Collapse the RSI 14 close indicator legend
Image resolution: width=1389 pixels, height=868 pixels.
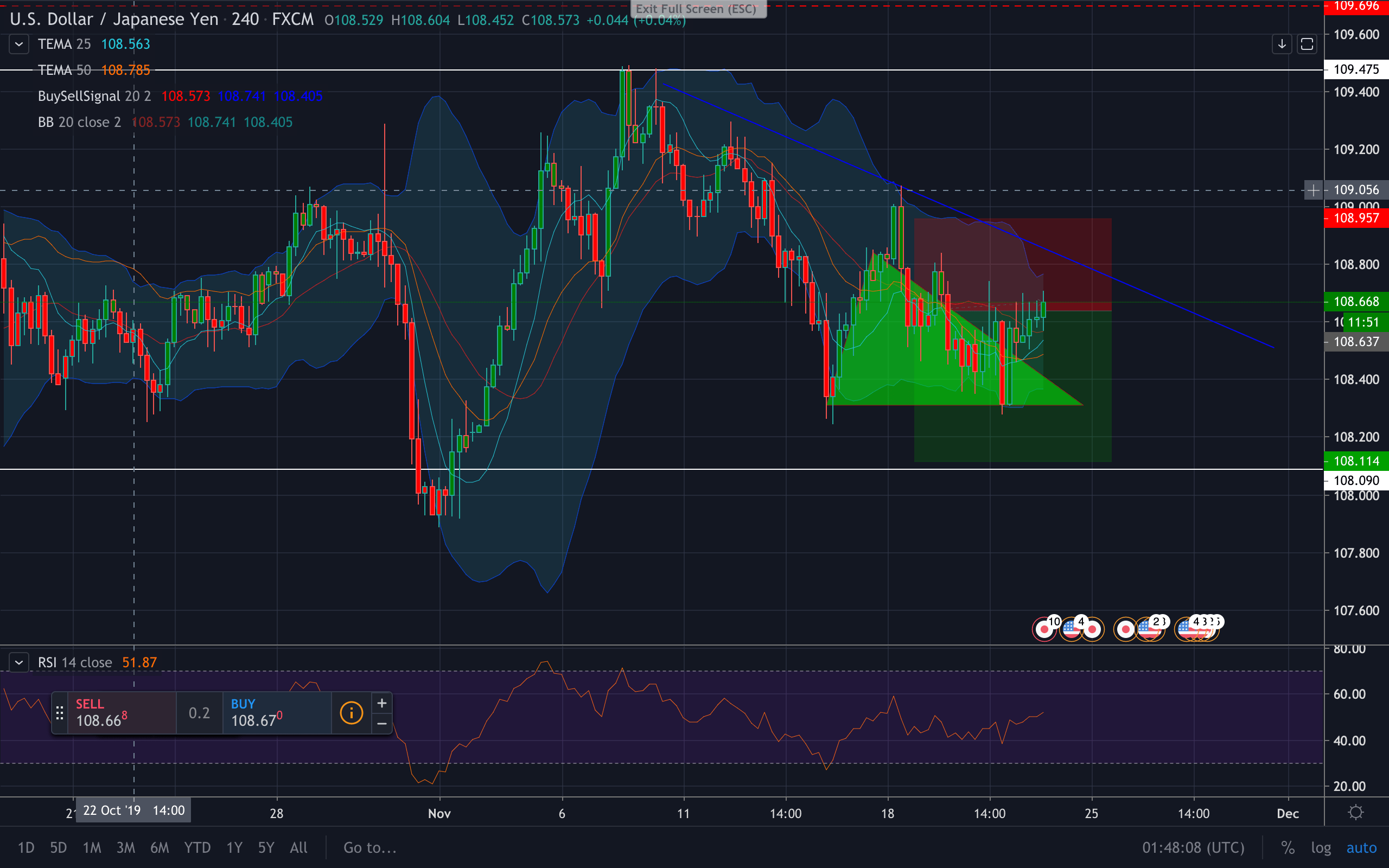(19, 662)
